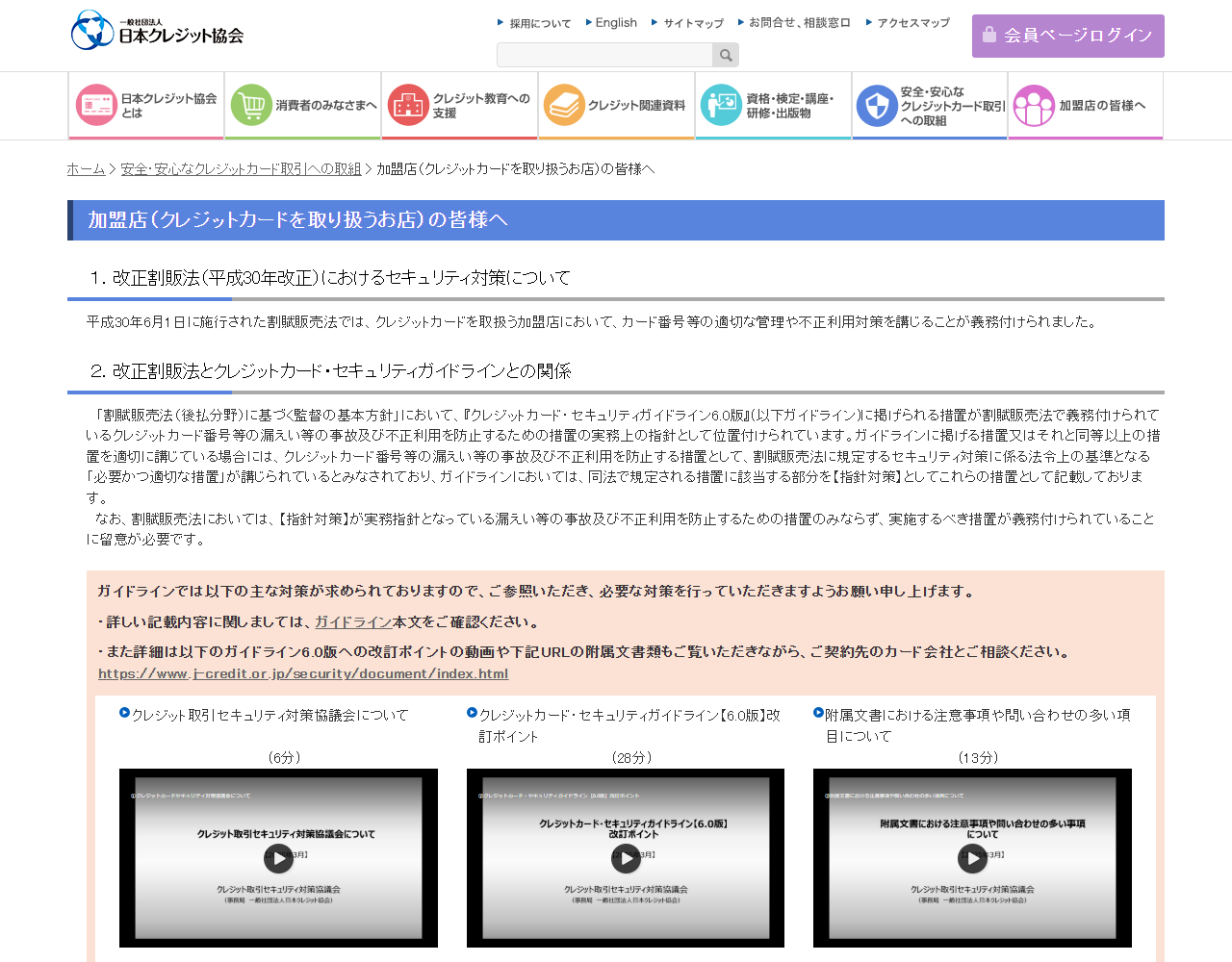Open 安全・安心なクレジットカード取引への取組 menu
The width and height of the screenshot is (1232, 962).
coord(930,106)
